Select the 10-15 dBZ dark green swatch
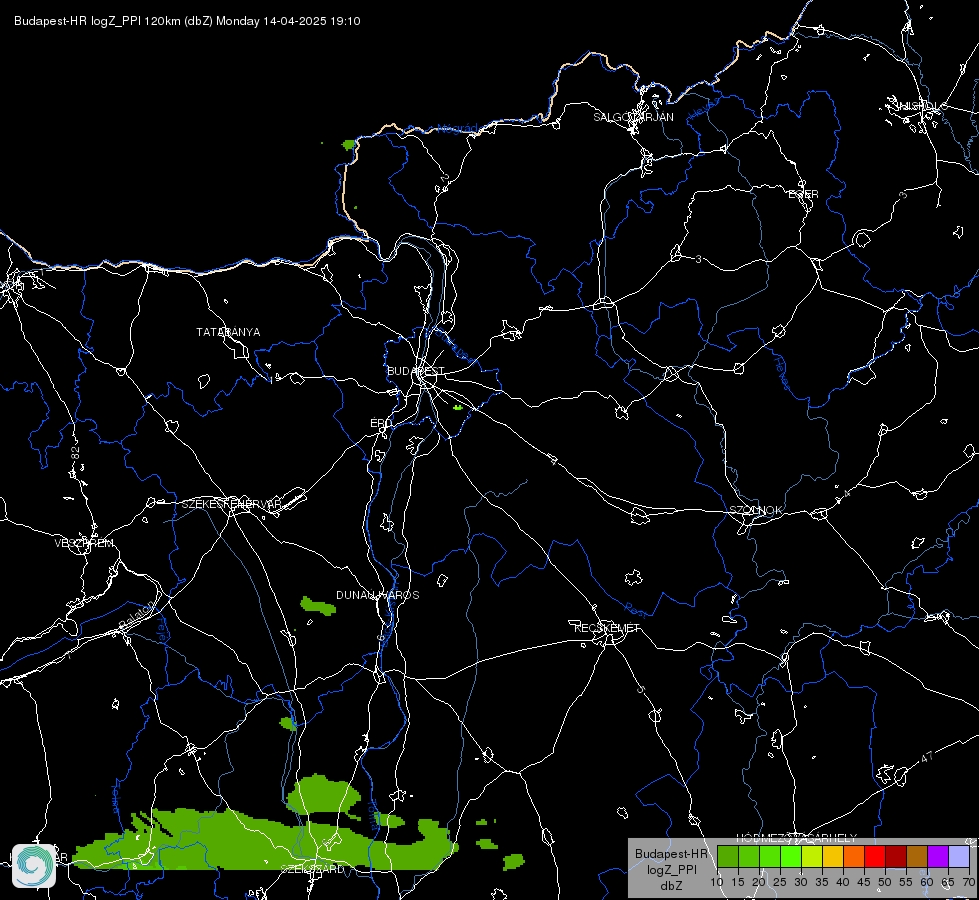 coord(728,857)
